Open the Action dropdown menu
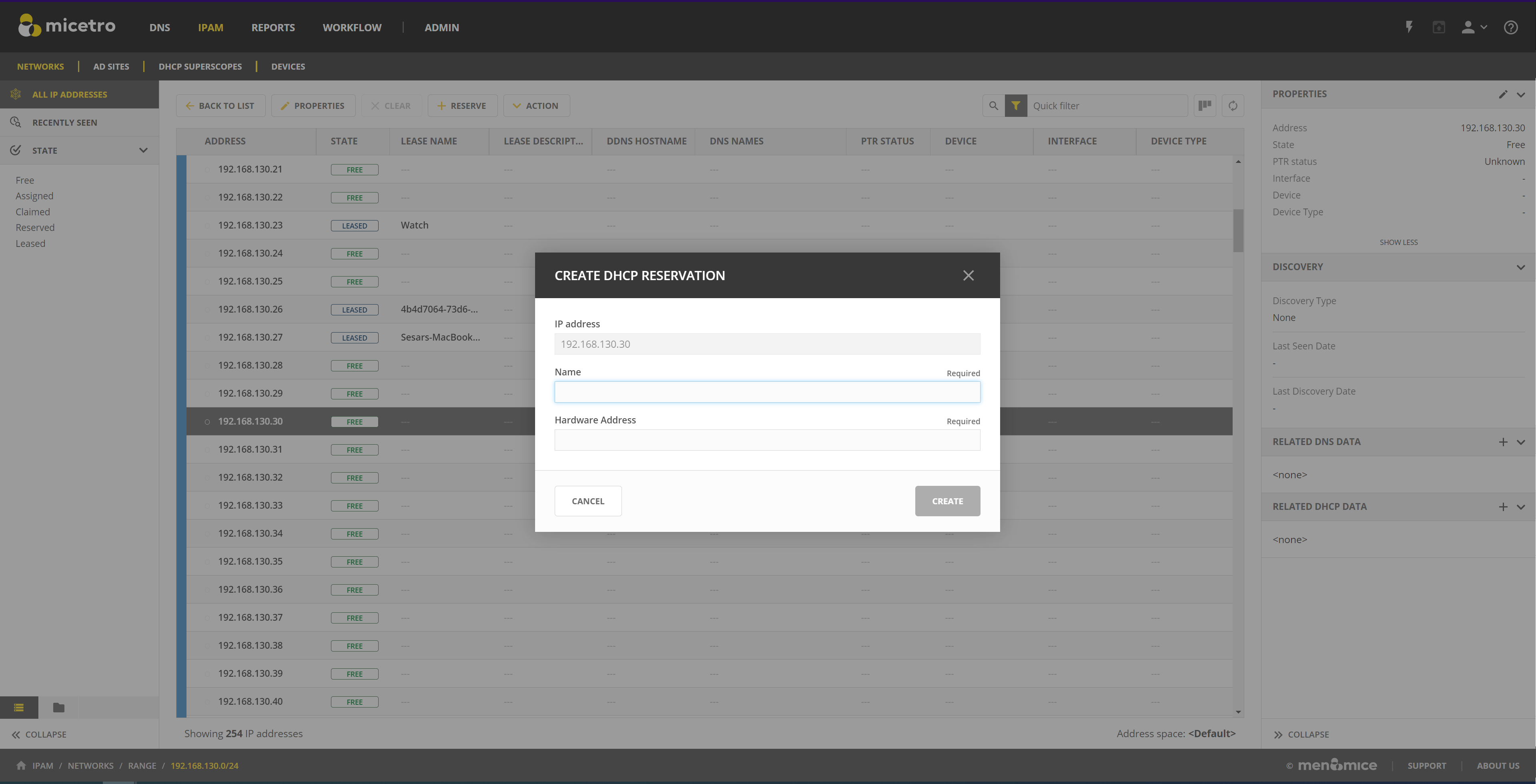The width and height of the screenshot is (1536, 784). [536, 106]
